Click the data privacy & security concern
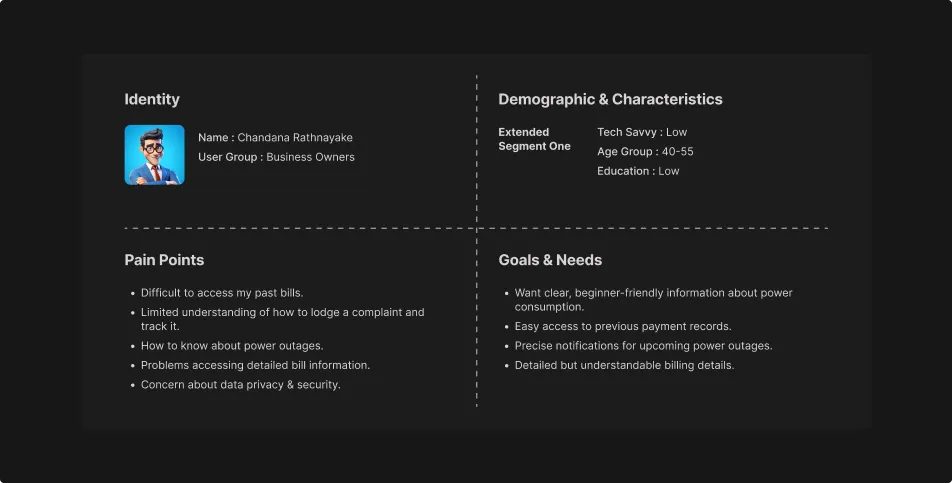The image size is (952, 483). click(x=240, y=385)
